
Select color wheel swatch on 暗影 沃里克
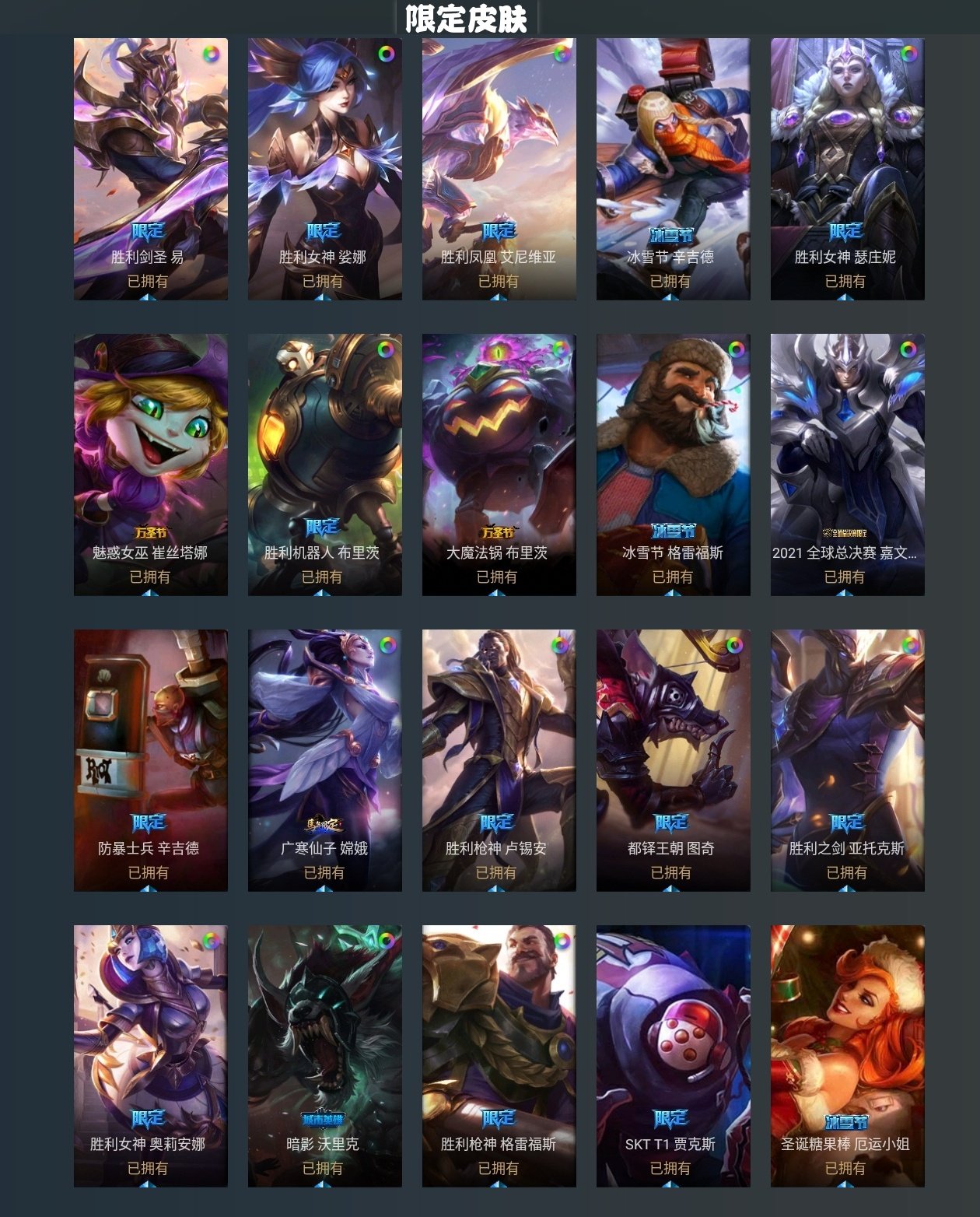tap(387, 941)
